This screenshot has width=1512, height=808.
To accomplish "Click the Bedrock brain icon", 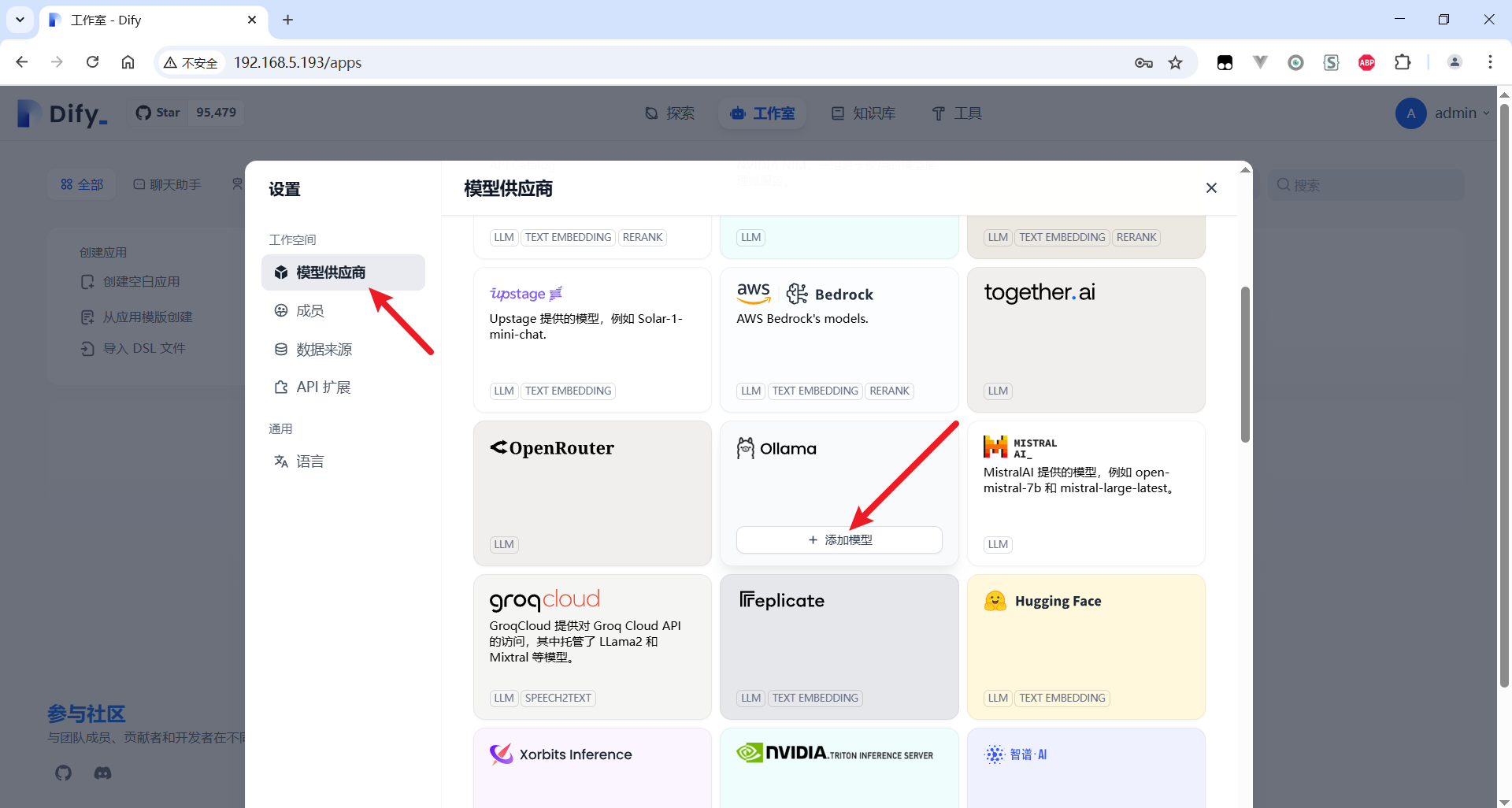I will (797, 294).
